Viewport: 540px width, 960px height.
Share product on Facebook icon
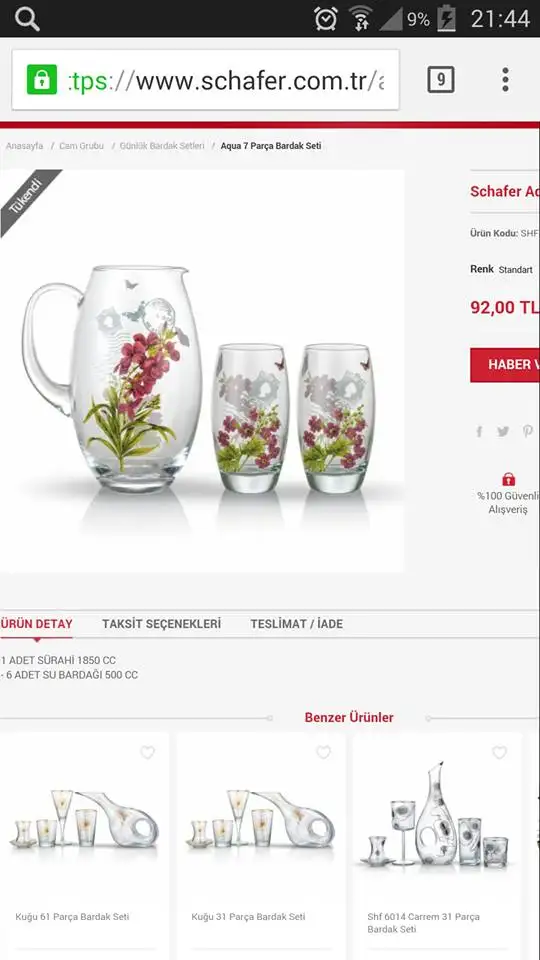click(479, 432)
